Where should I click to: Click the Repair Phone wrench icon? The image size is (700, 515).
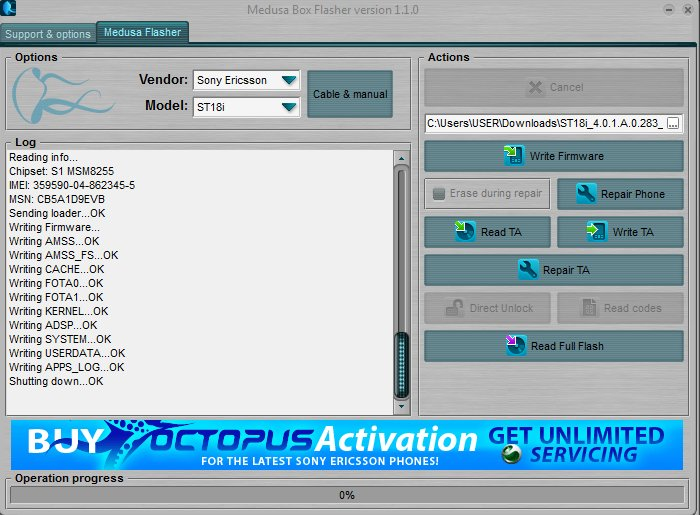coord(585,194)
